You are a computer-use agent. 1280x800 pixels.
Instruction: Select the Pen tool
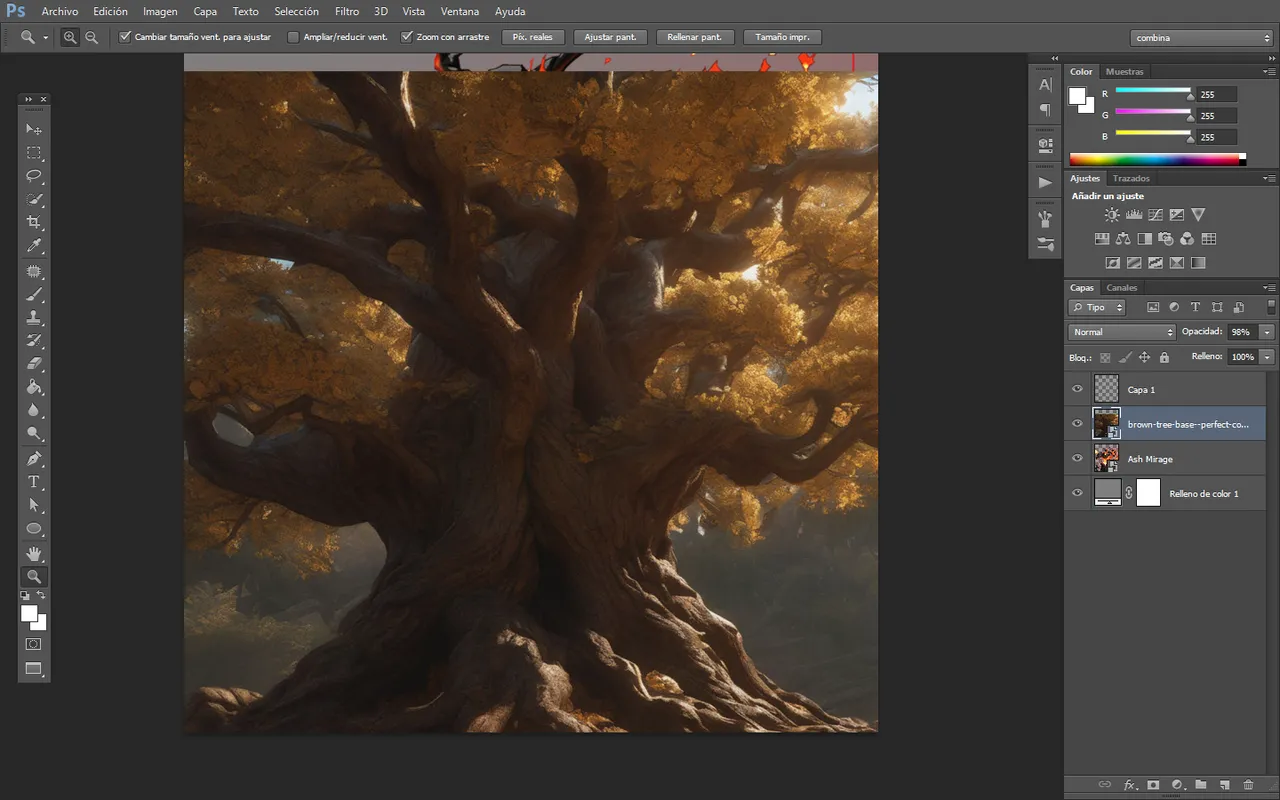coord(34,459)
